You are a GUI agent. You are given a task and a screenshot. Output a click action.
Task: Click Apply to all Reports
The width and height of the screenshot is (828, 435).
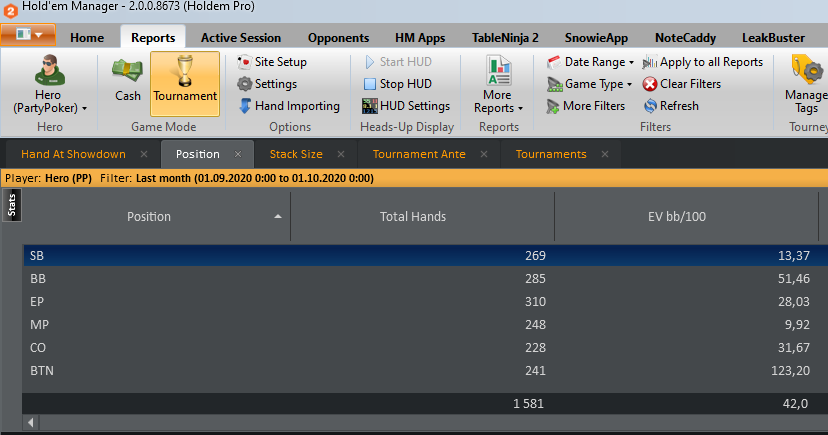pyautogui.click(x=703, y=62)
